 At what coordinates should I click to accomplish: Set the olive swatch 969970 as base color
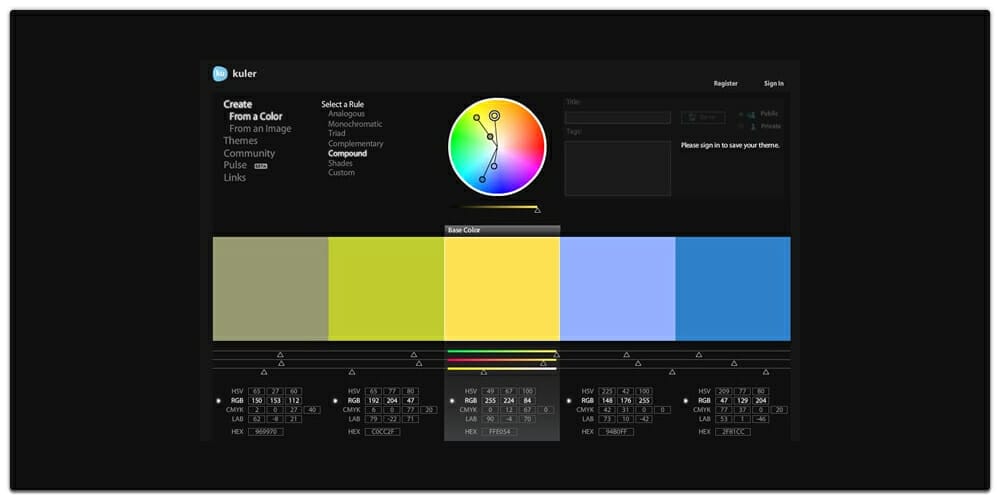coord(218,401)
